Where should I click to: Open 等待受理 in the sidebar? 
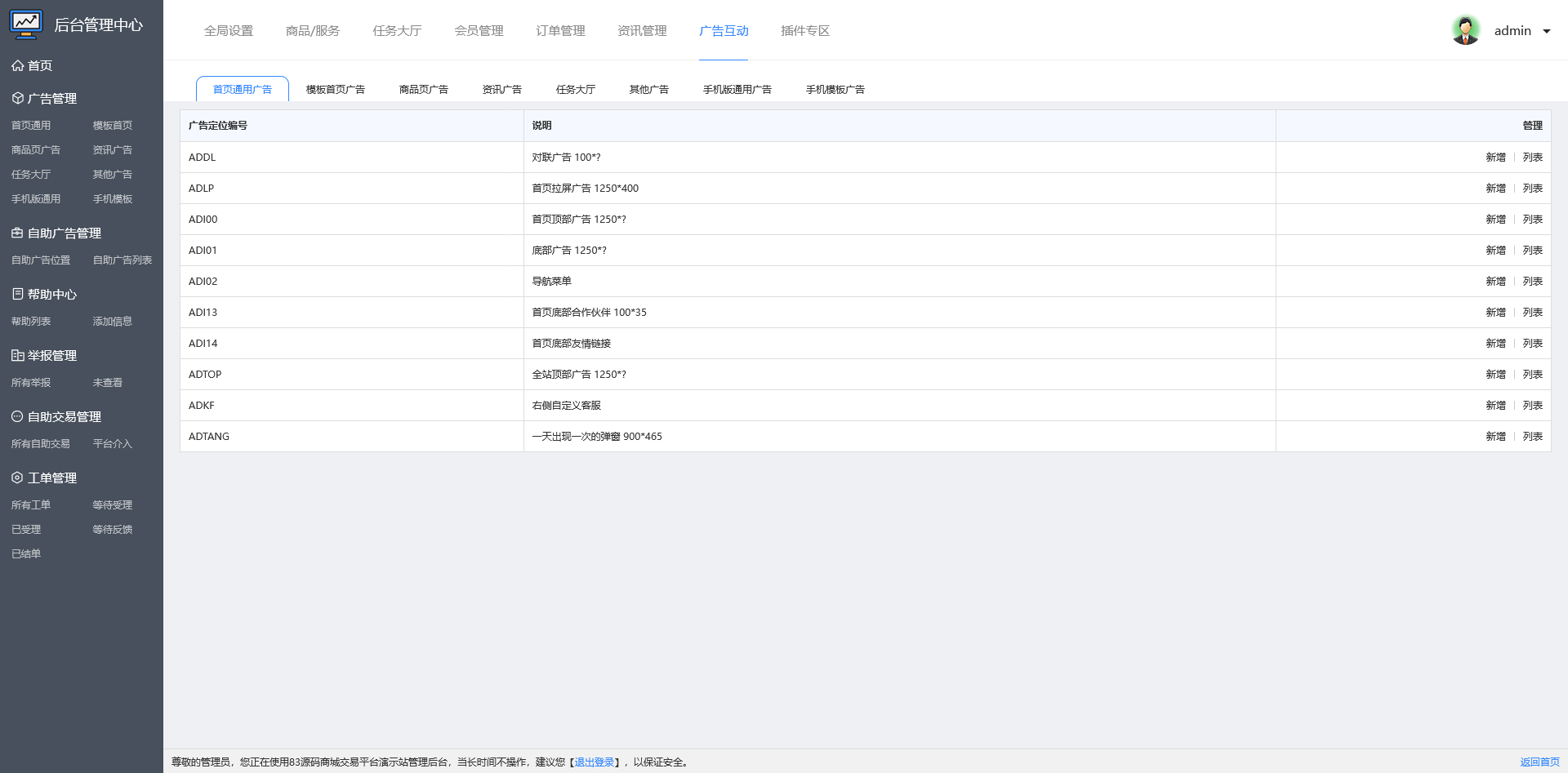pos(113,505)
